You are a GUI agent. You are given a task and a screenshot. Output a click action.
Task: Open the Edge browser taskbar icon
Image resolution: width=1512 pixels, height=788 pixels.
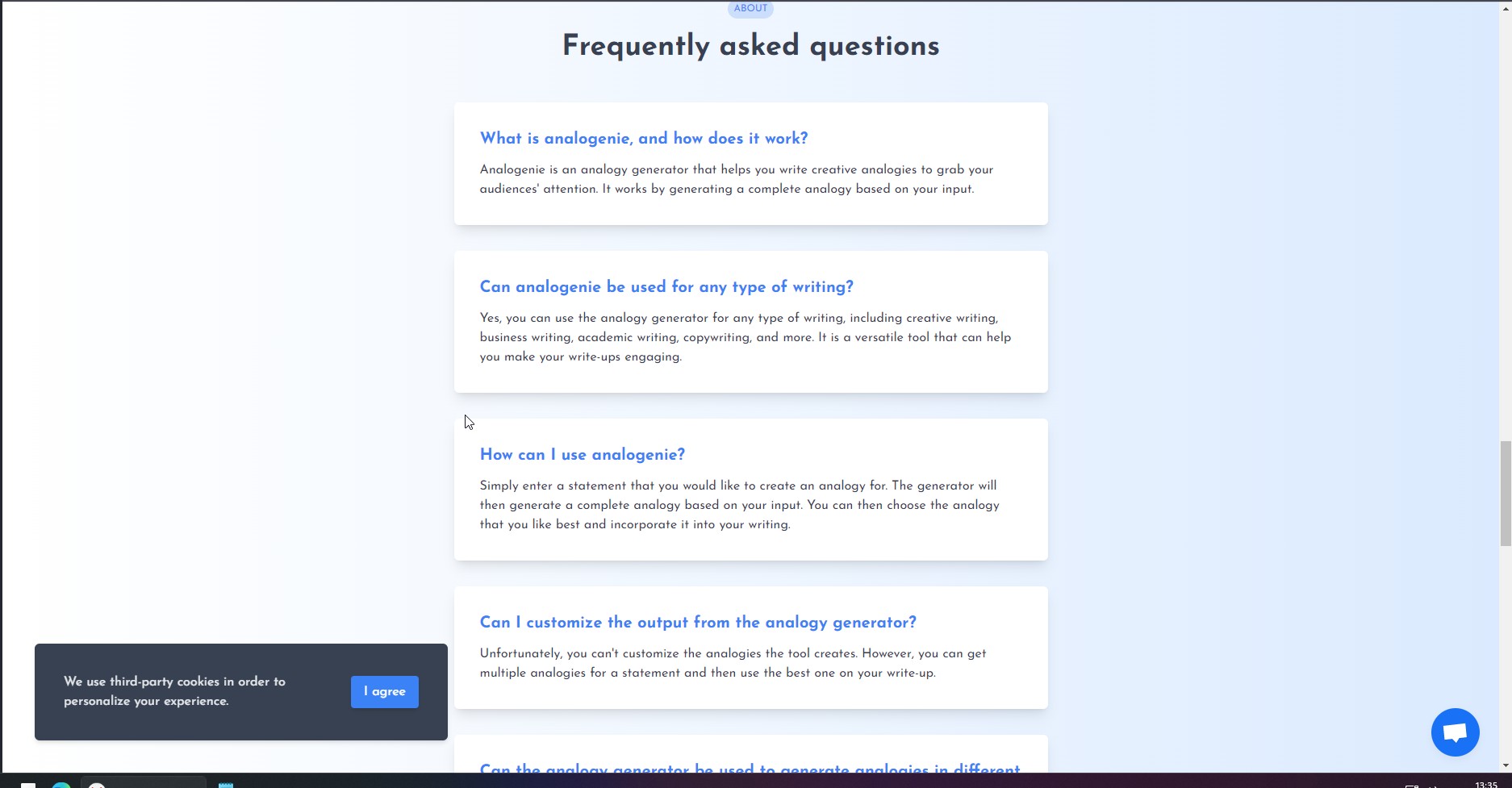(61, 784)
